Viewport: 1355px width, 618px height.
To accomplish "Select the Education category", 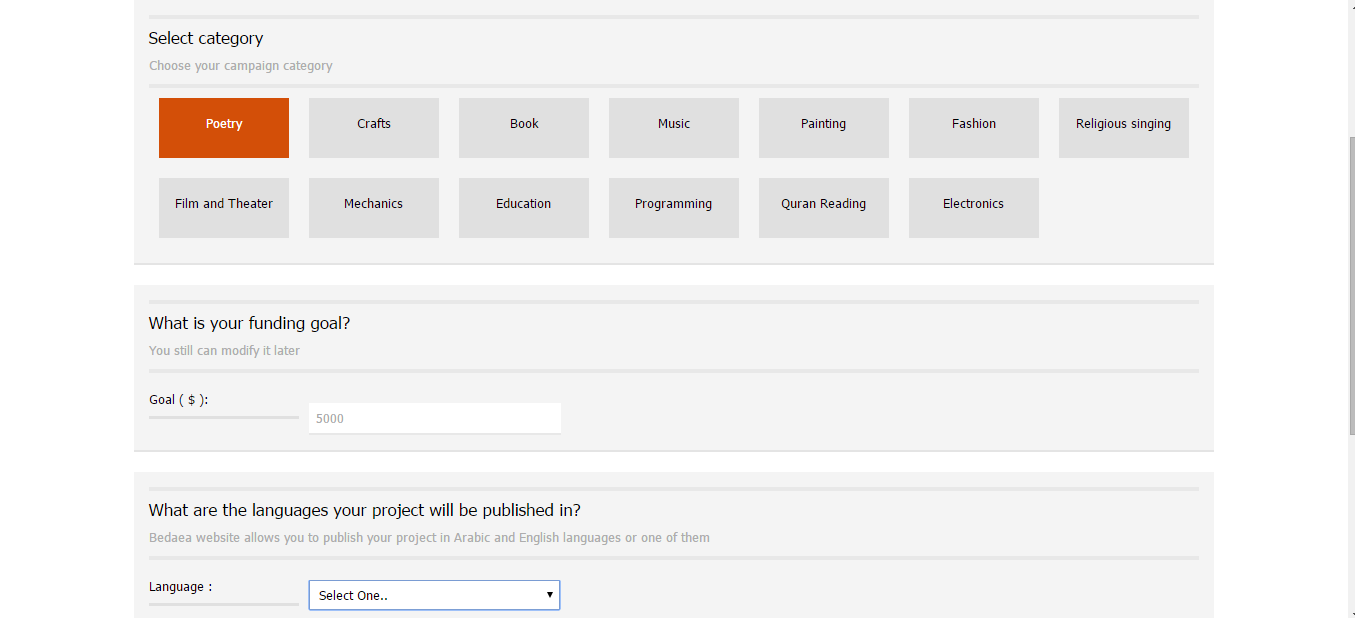I will 524,208.
